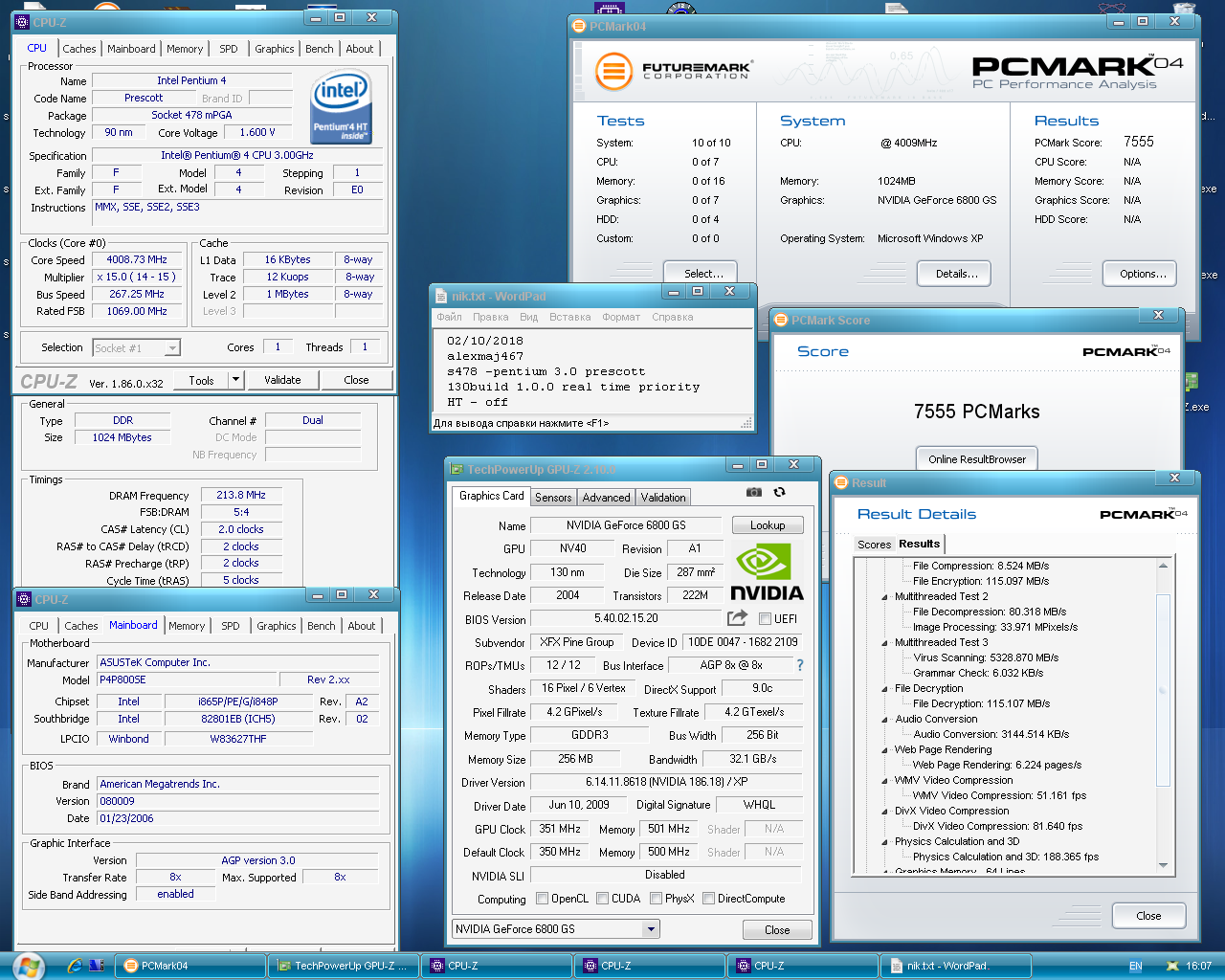1225x980 pixels.
Task: Click the GPU-Z title bar icon
Action: (x=457, y=469)
